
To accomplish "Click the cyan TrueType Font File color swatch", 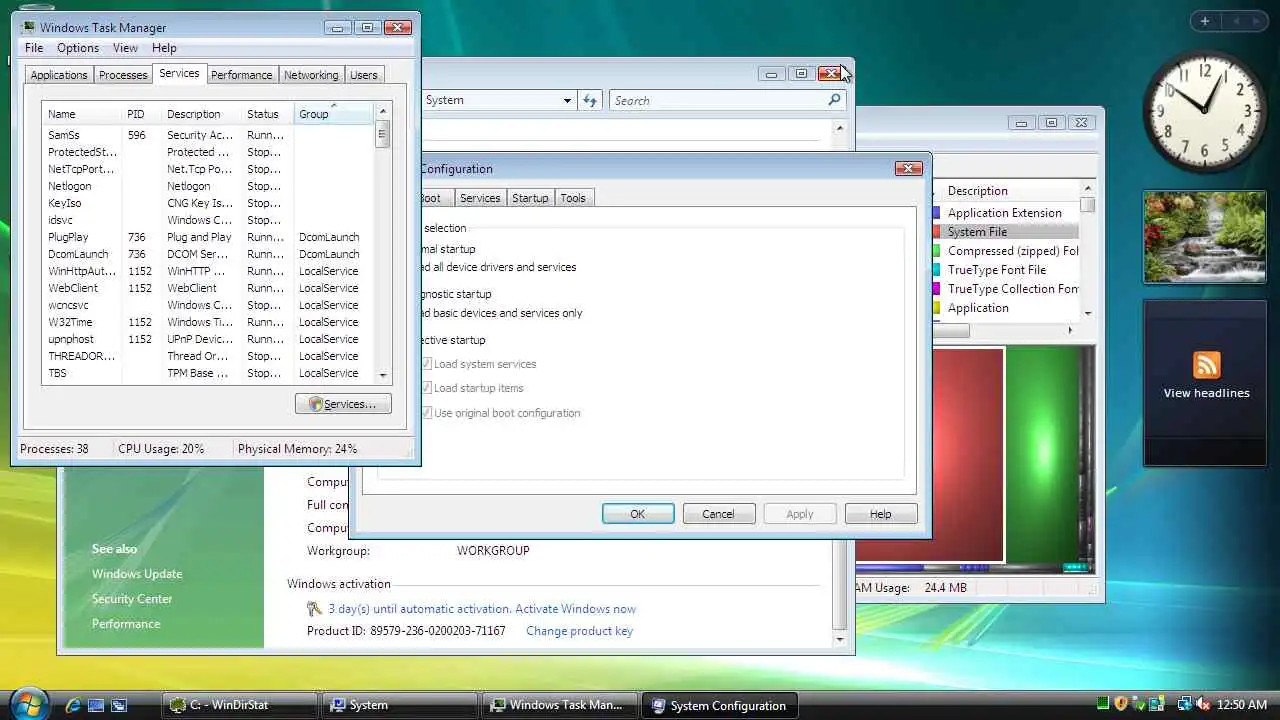I will pyautogui.click(x=936, y=270).
